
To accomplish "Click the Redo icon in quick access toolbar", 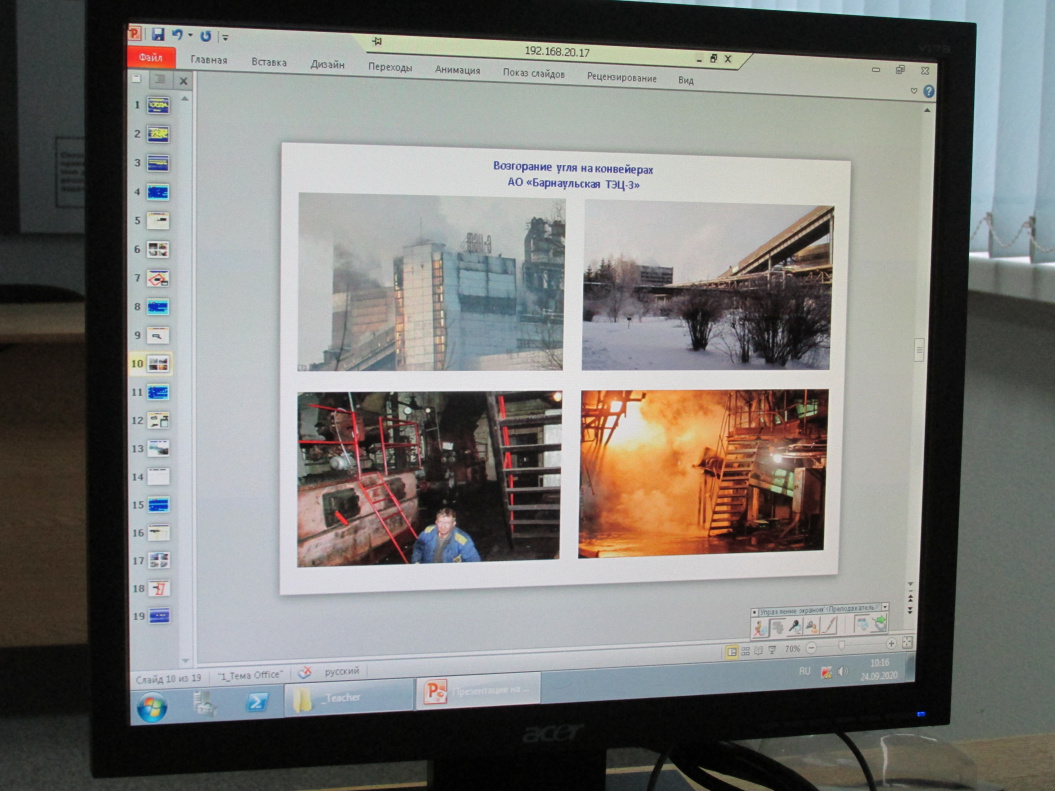I will point(205,36).
